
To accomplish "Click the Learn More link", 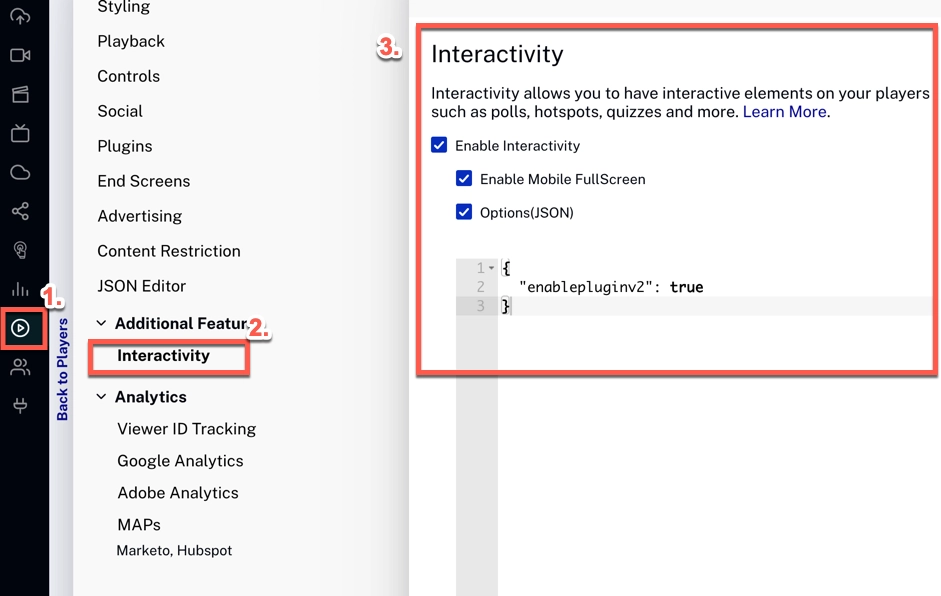I will click(x=784, y=112).
